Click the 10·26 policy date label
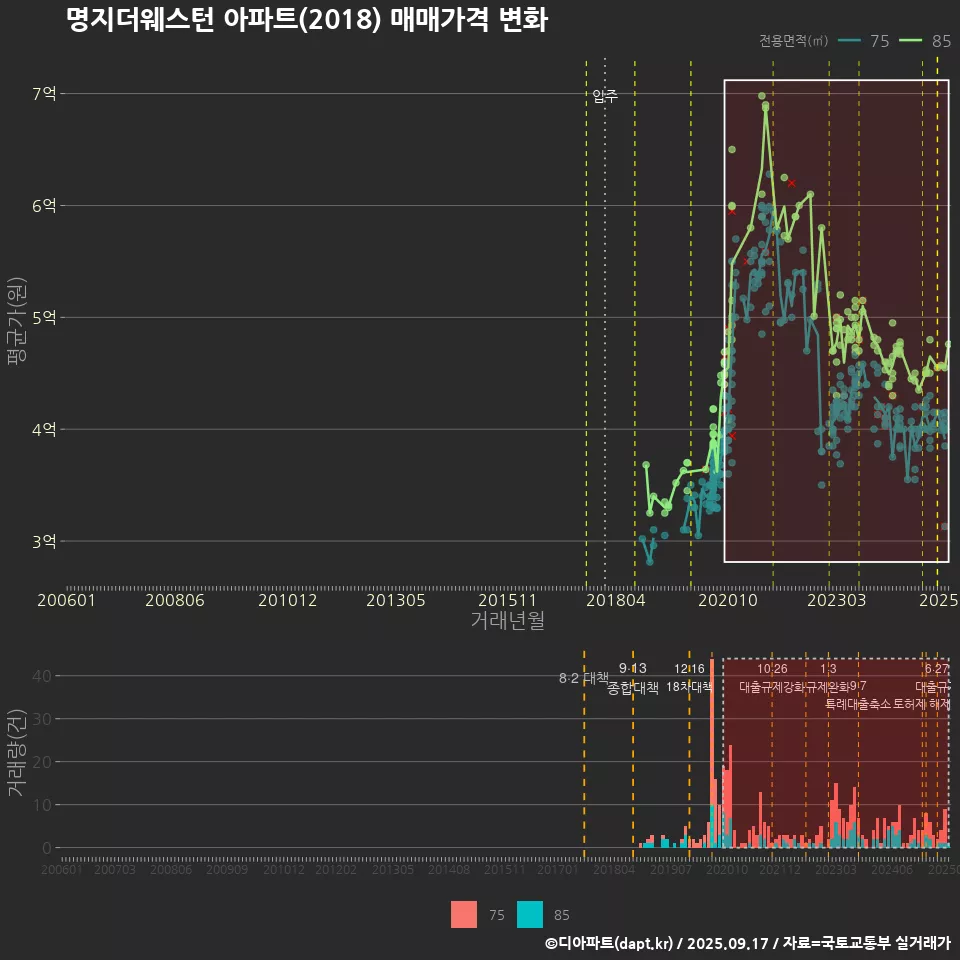The image size is (960, 960). click(x=772, y=668)
